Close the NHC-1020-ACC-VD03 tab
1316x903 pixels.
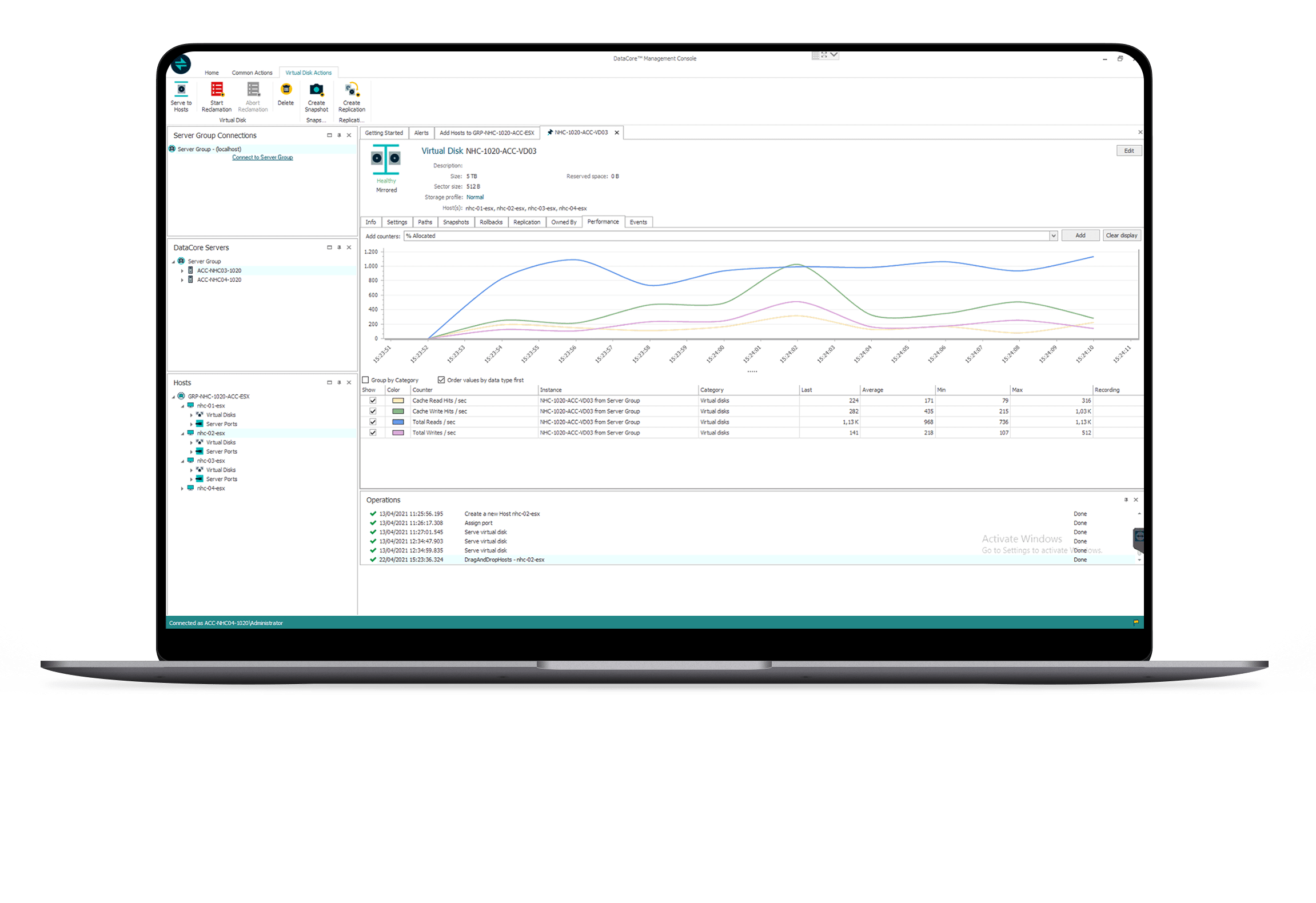click(x=616, y=133)
